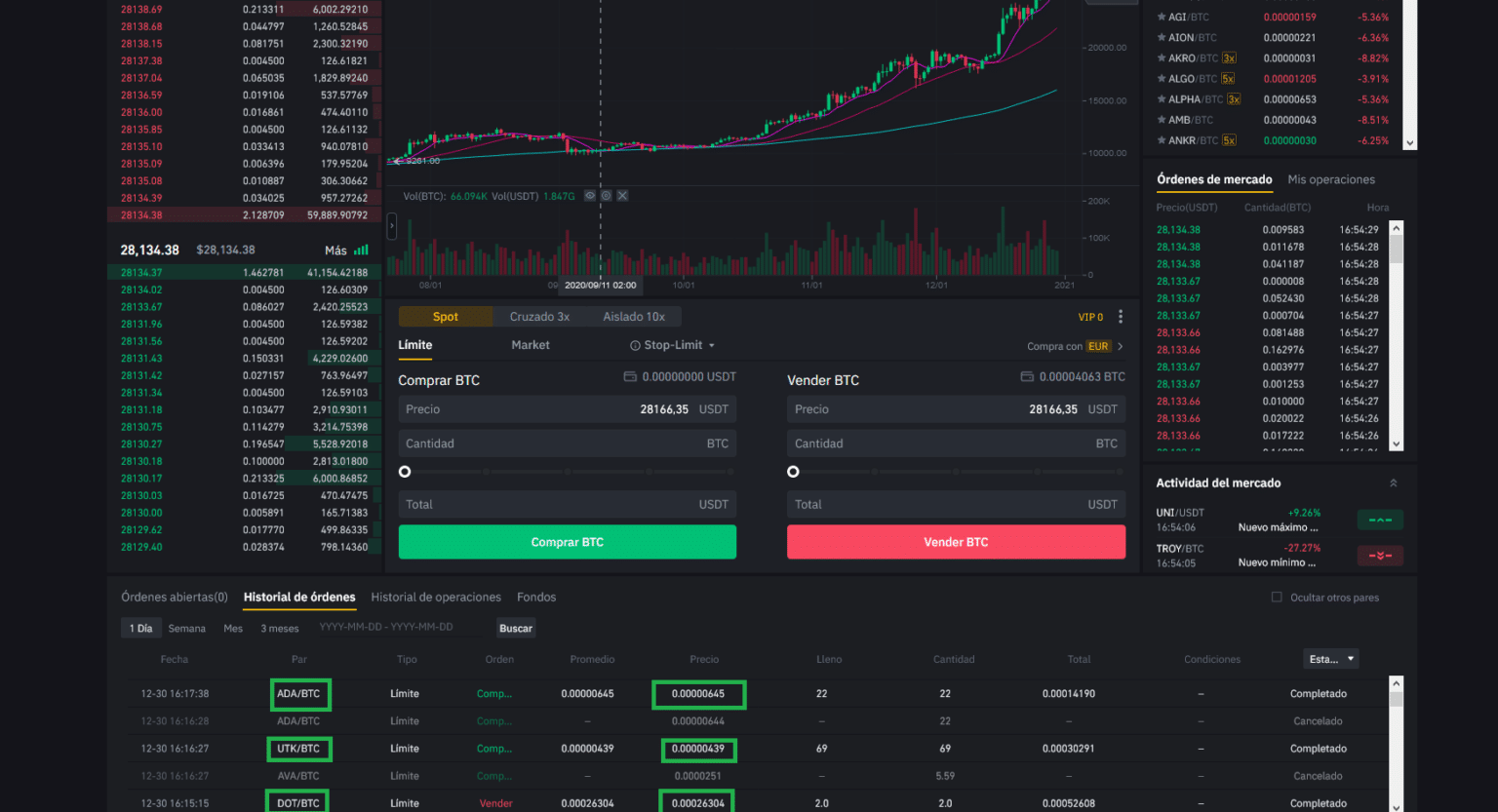Filter order history by Semana
The width and height of the screenshot is (1498, 812).
(x=187, y=629)
